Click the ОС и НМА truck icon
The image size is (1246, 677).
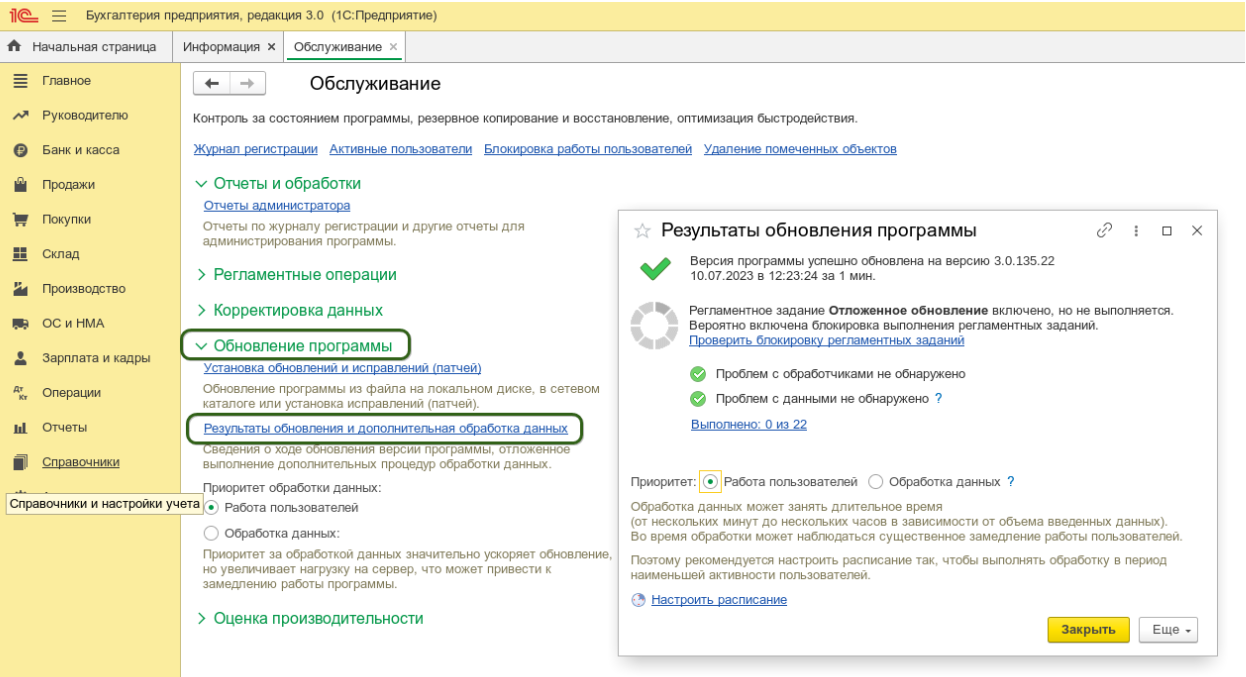tap(20, 323)
